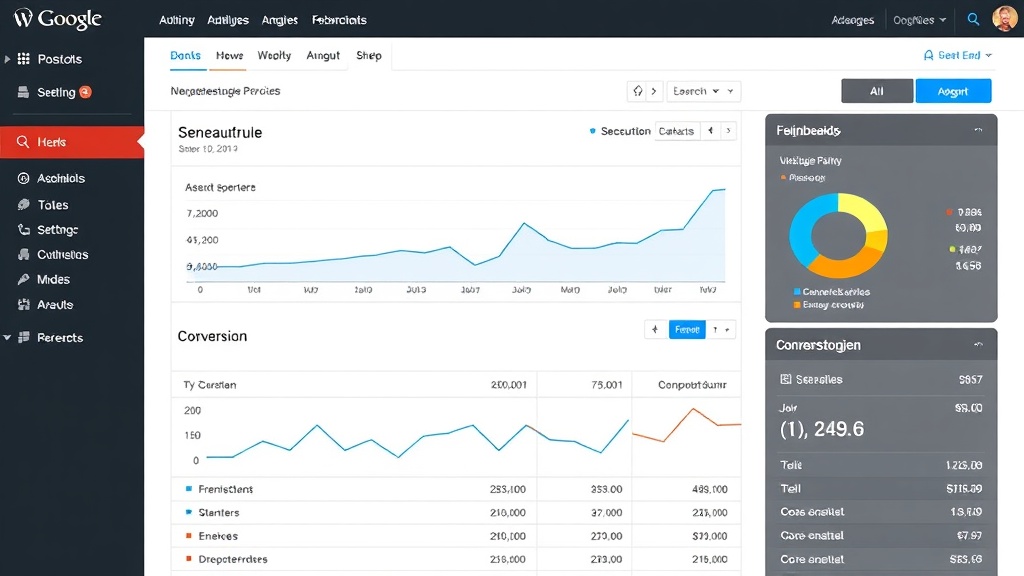Open Settings via the gear icon with red badge
The height and width of the screenshot is (576, 1024).
tap(23, 92)
